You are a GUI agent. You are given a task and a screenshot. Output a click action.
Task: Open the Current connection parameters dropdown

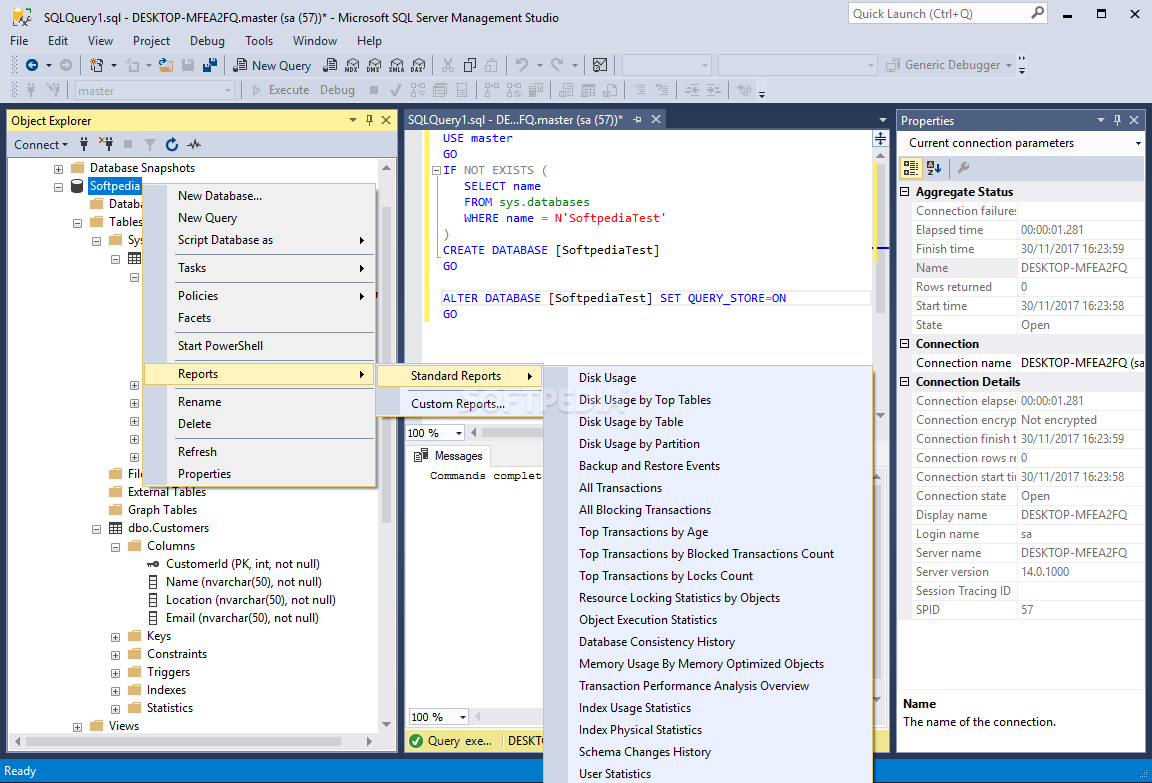click(x=1137, y=143)
